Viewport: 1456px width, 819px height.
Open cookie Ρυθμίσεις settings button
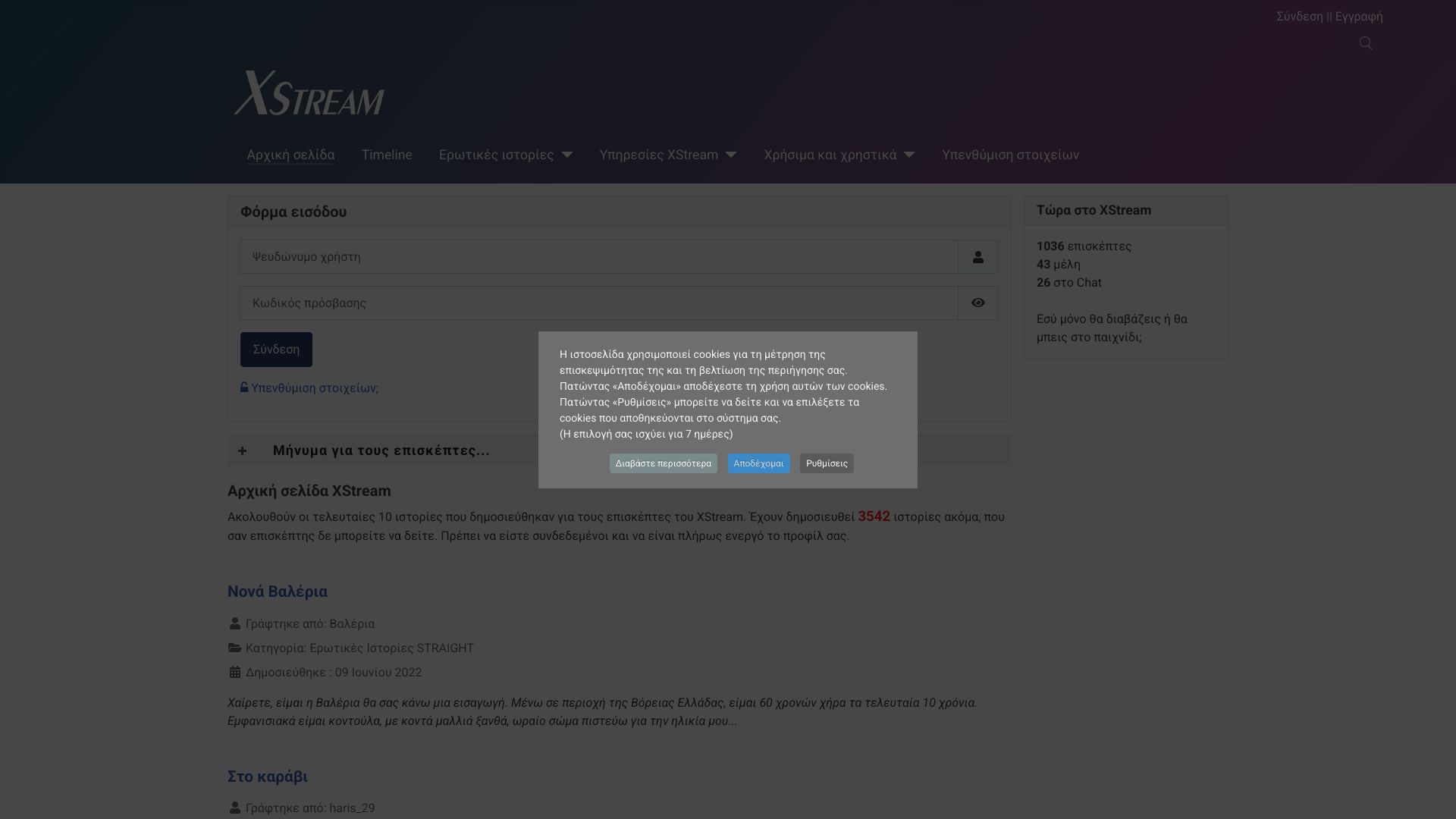coord(827,463)
